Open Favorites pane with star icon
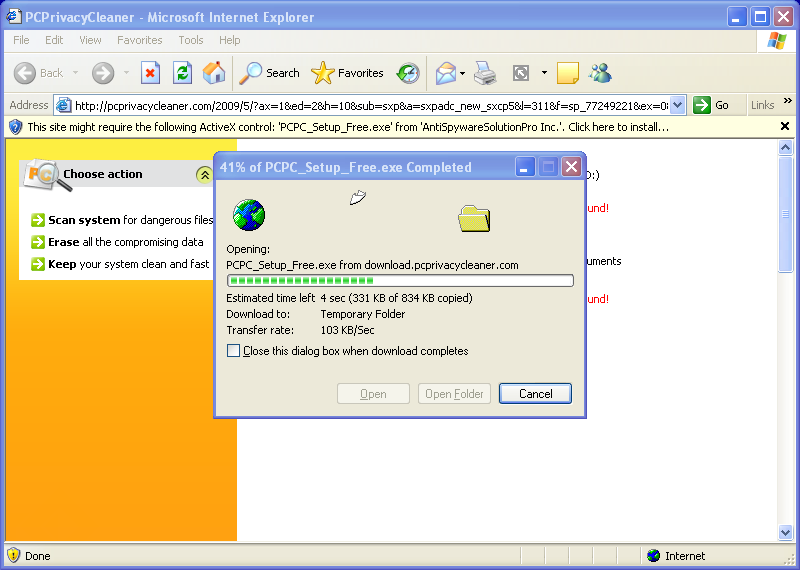Image resolution: width=800 pixels, height=570 pixels. 347,73
